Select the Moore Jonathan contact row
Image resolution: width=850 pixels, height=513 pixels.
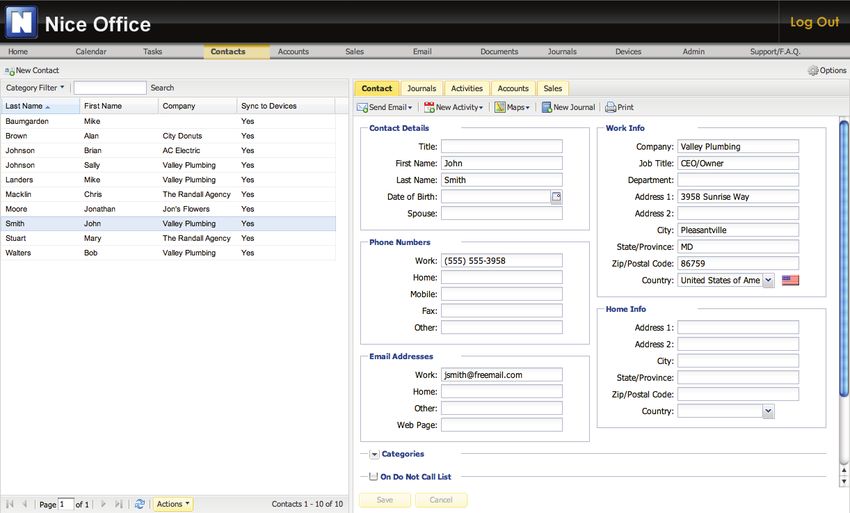[168, 209]
